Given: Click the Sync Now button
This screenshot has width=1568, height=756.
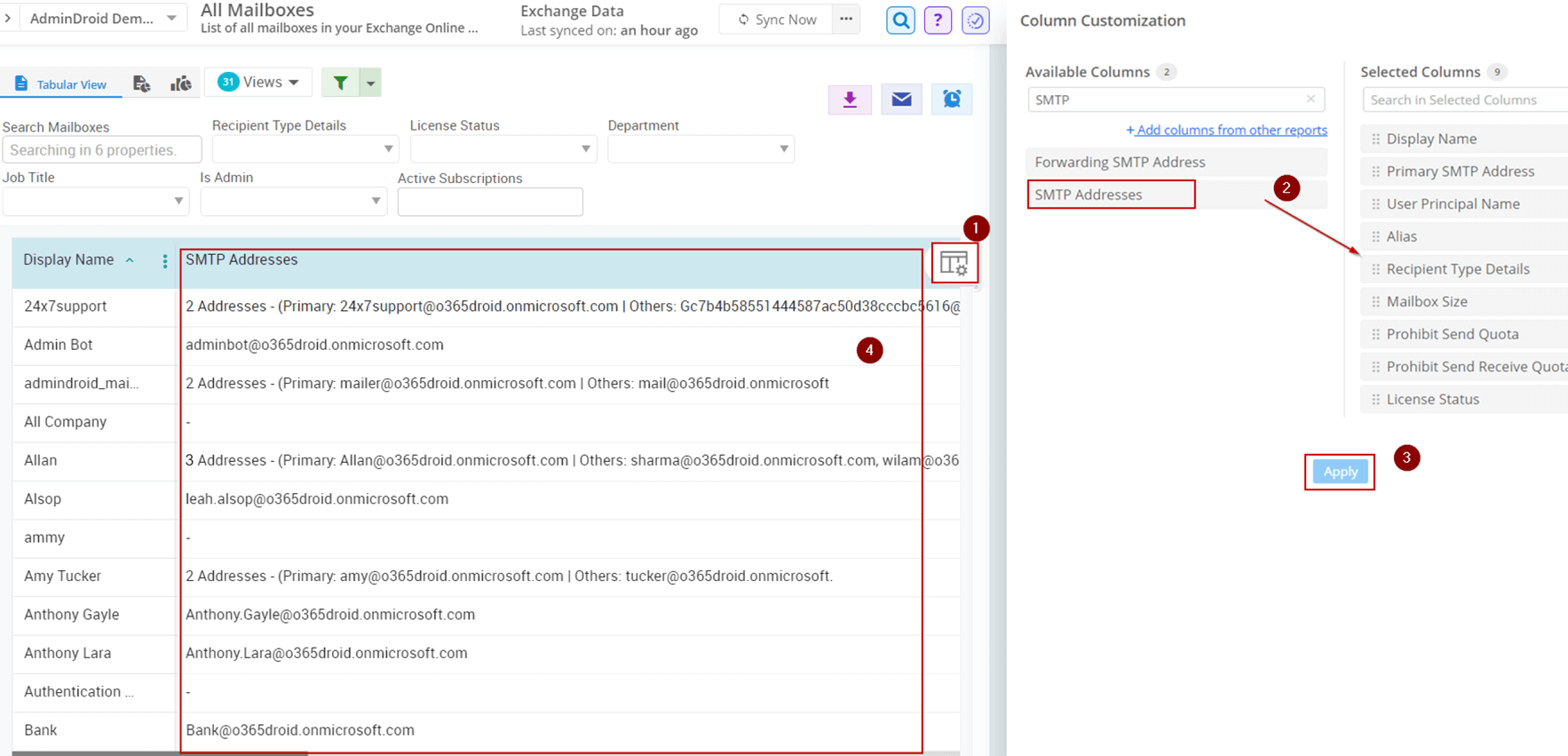Looking at the screenshot, I should [x=777, y=20].
